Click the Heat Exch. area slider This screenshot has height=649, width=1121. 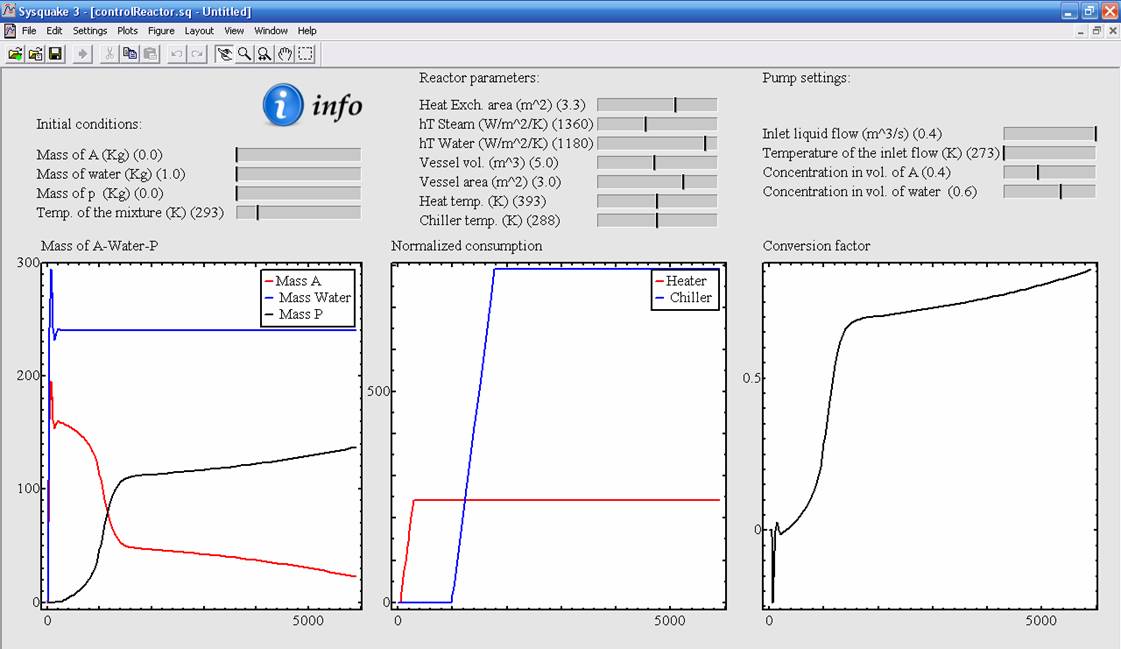click(x=657, y=105)
